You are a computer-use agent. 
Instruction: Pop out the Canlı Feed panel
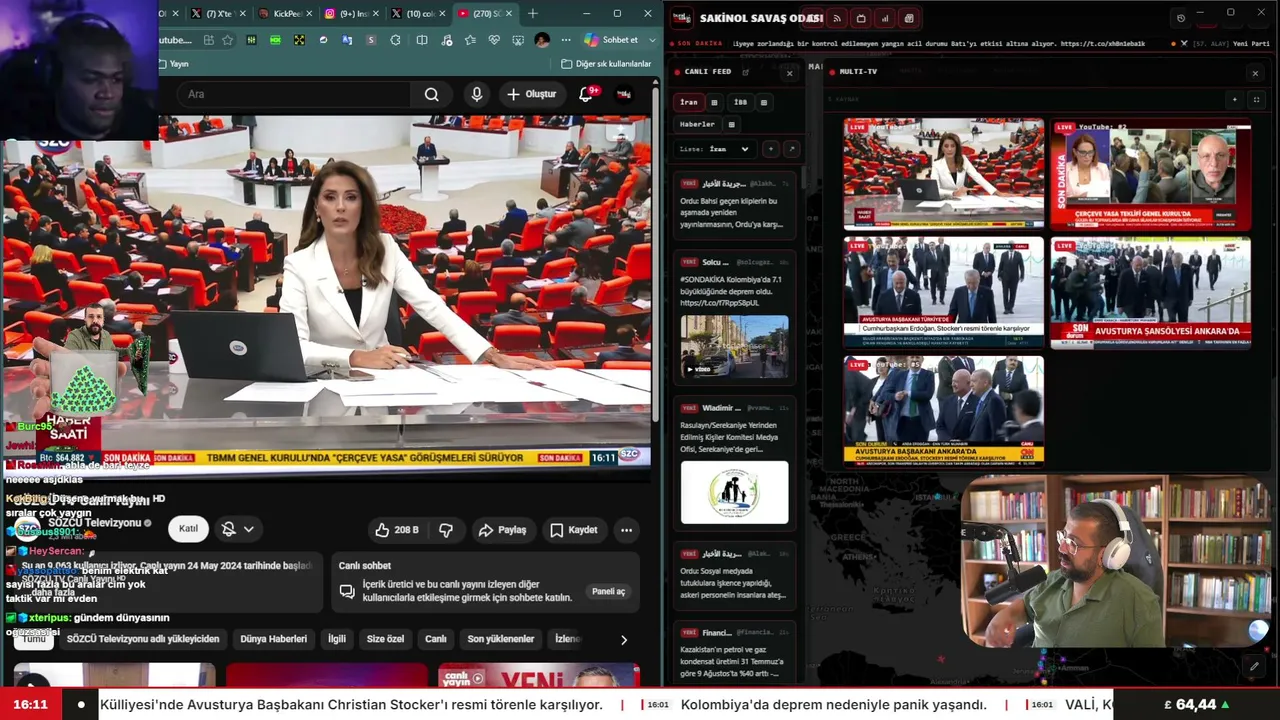tap(746, 72)
